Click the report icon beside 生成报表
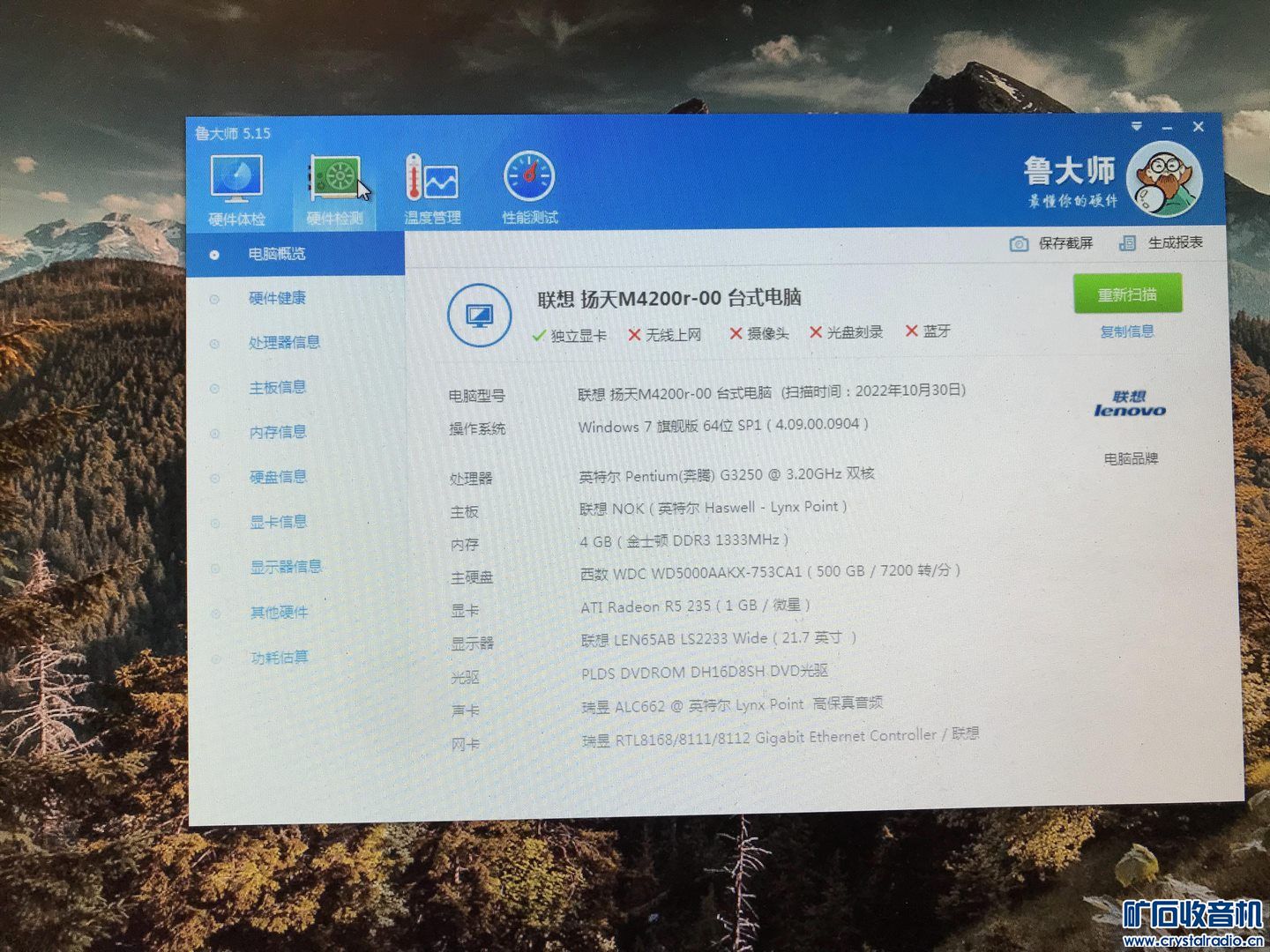The height and width of the screenshot is (952, 1270). (1127, 242)
